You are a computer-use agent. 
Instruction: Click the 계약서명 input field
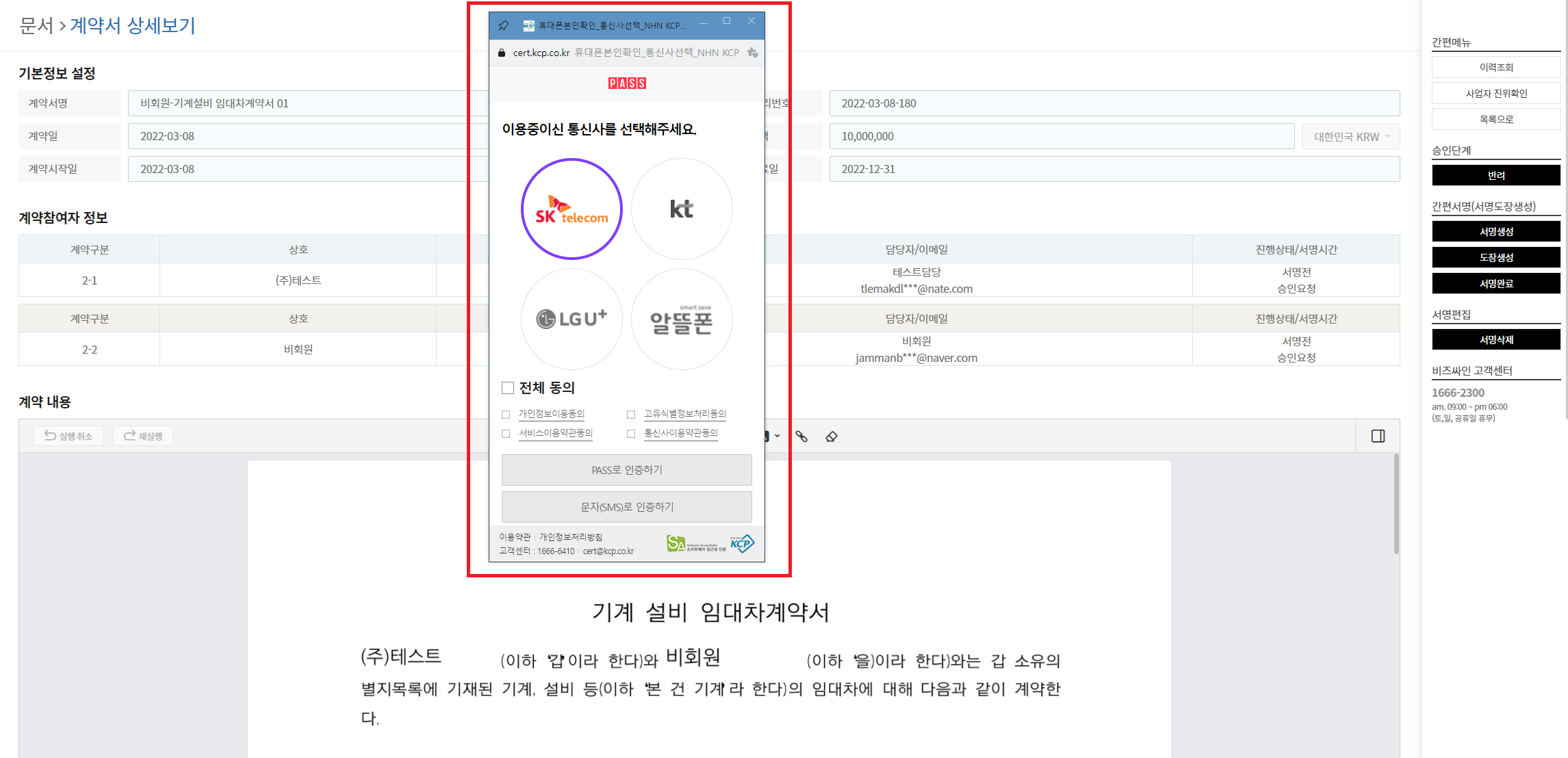click(308, 103)
